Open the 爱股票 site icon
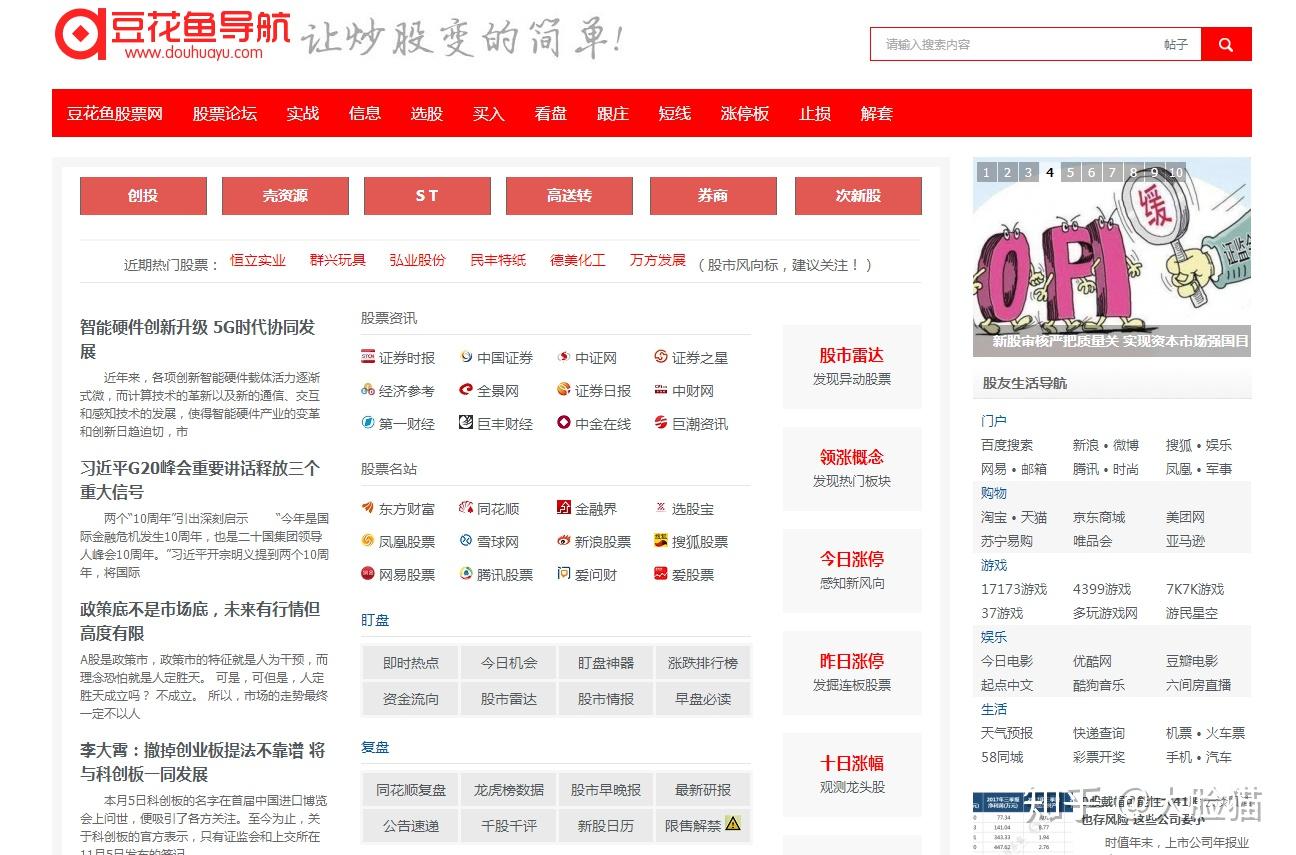Image resolution: width=1296 pixels, height=855 pixels. pos(661,574)
